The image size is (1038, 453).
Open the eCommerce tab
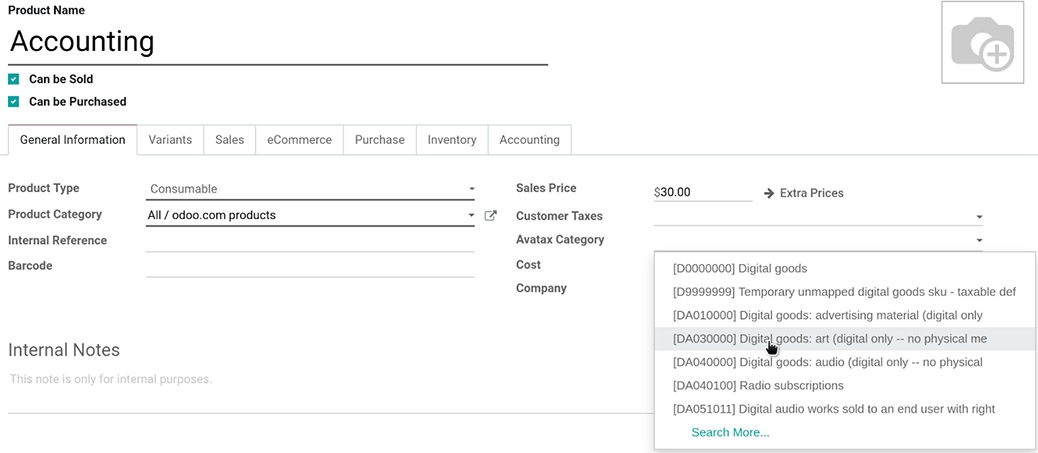(299, 140)
